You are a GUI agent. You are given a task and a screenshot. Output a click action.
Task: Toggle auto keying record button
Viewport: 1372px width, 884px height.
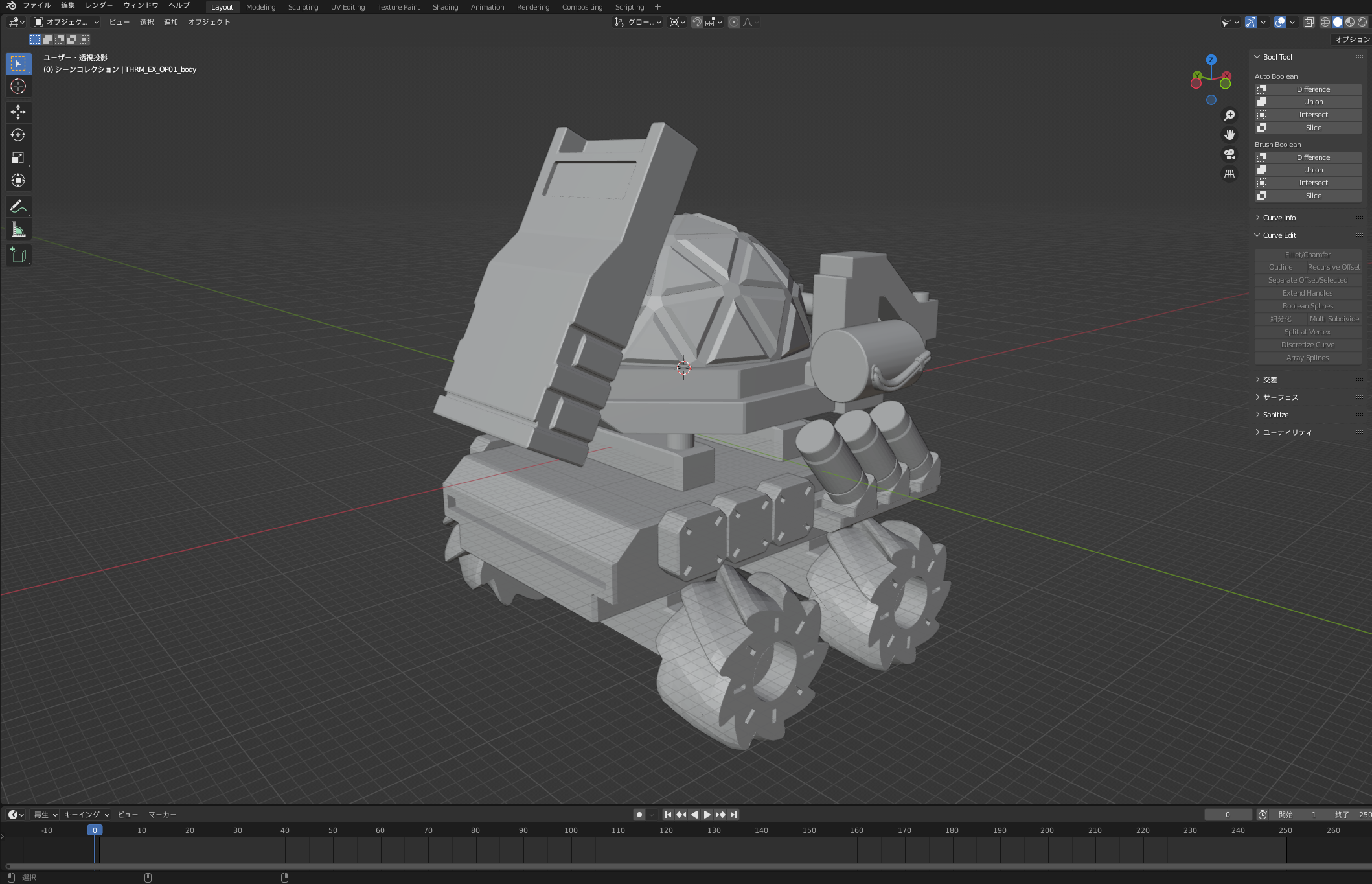(639, 815)
